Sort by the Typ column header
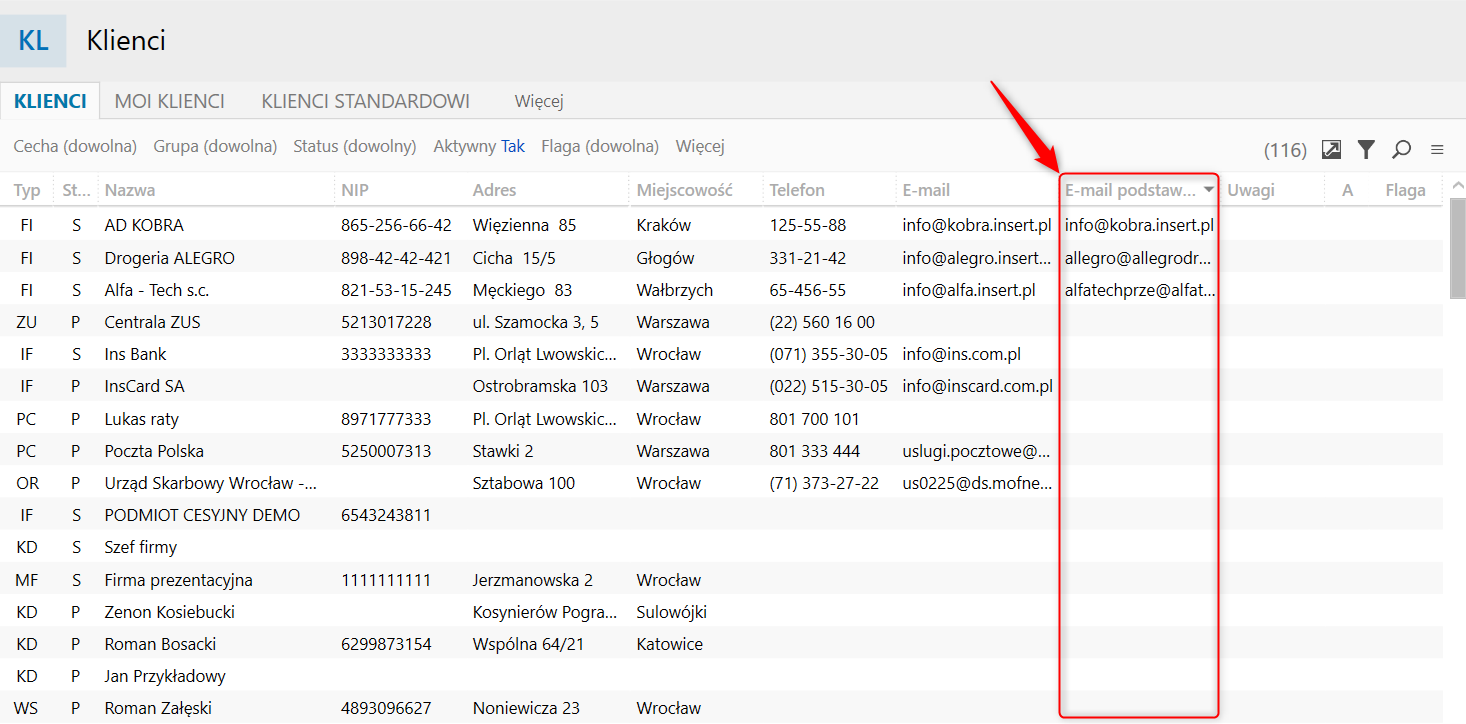 tap(27, 190)
